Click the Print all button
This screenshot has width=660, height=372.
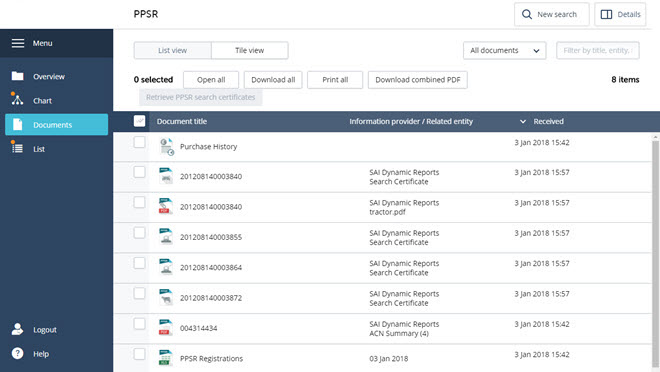click(x=335, y=80)
